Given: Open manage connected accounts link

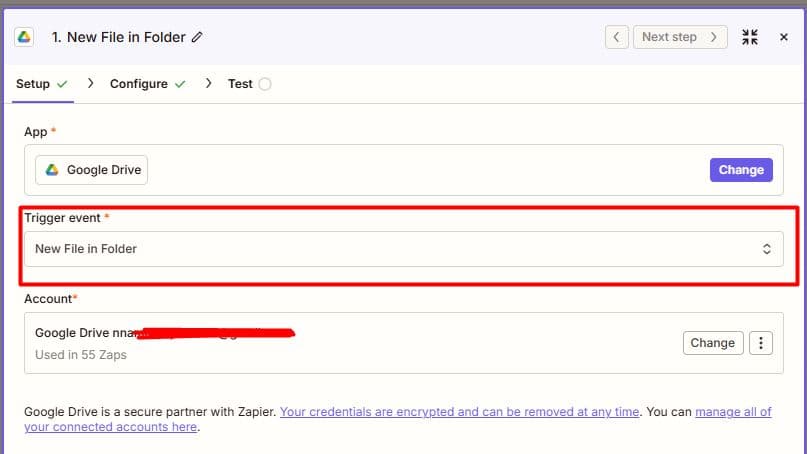Looking at the screenshot, I should point(733,412).
